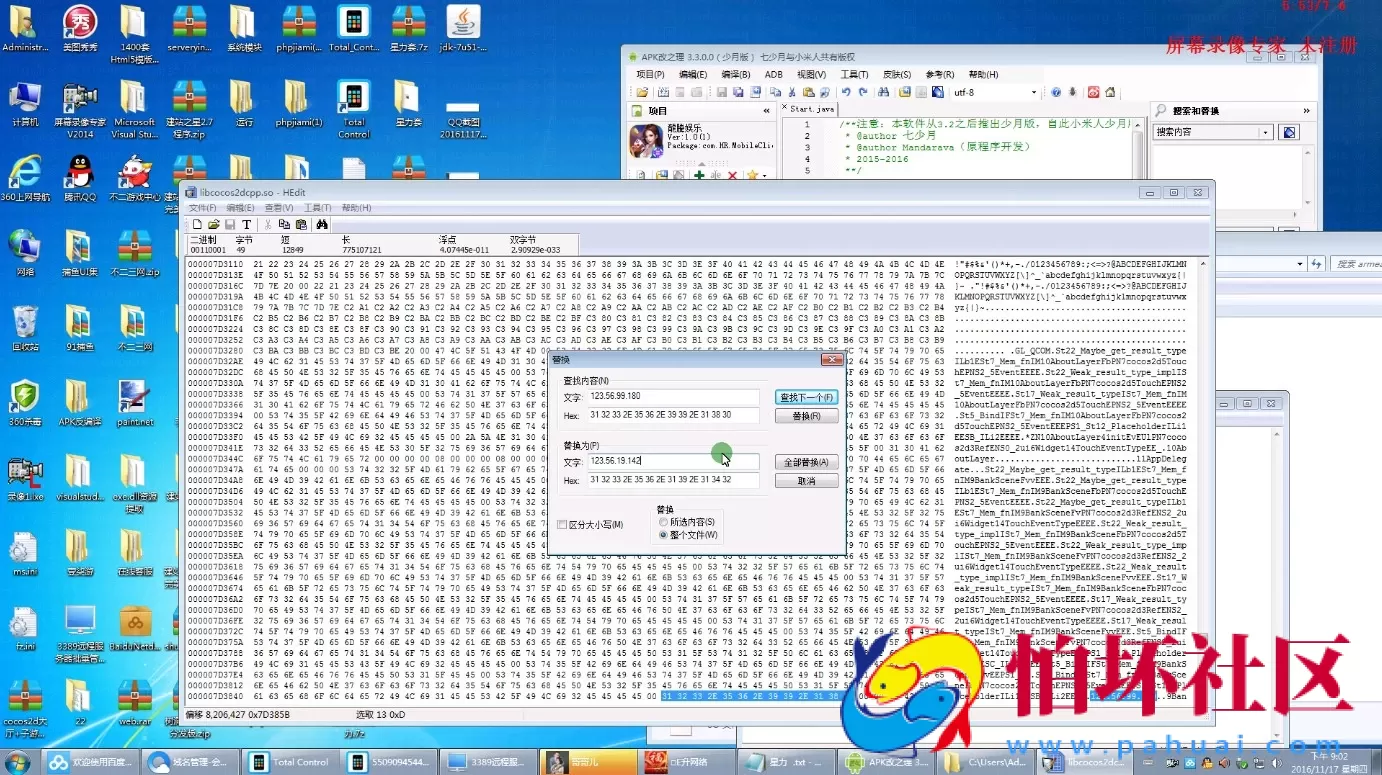Click the Open file icon in HEdit toolbar

(213, 225)
